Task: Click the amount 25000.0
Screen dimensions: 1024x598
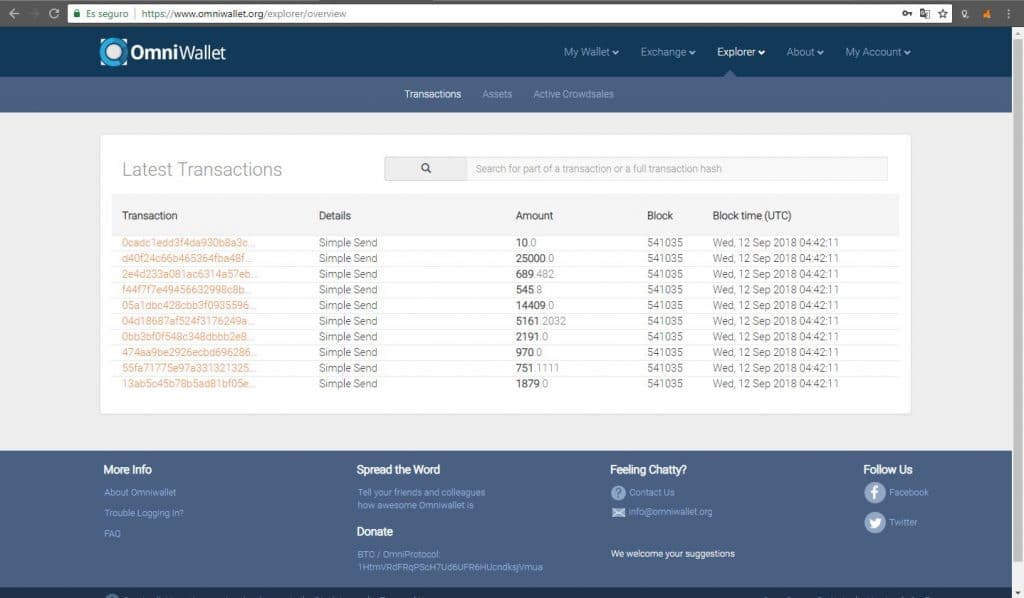Action: coord(535,258)
